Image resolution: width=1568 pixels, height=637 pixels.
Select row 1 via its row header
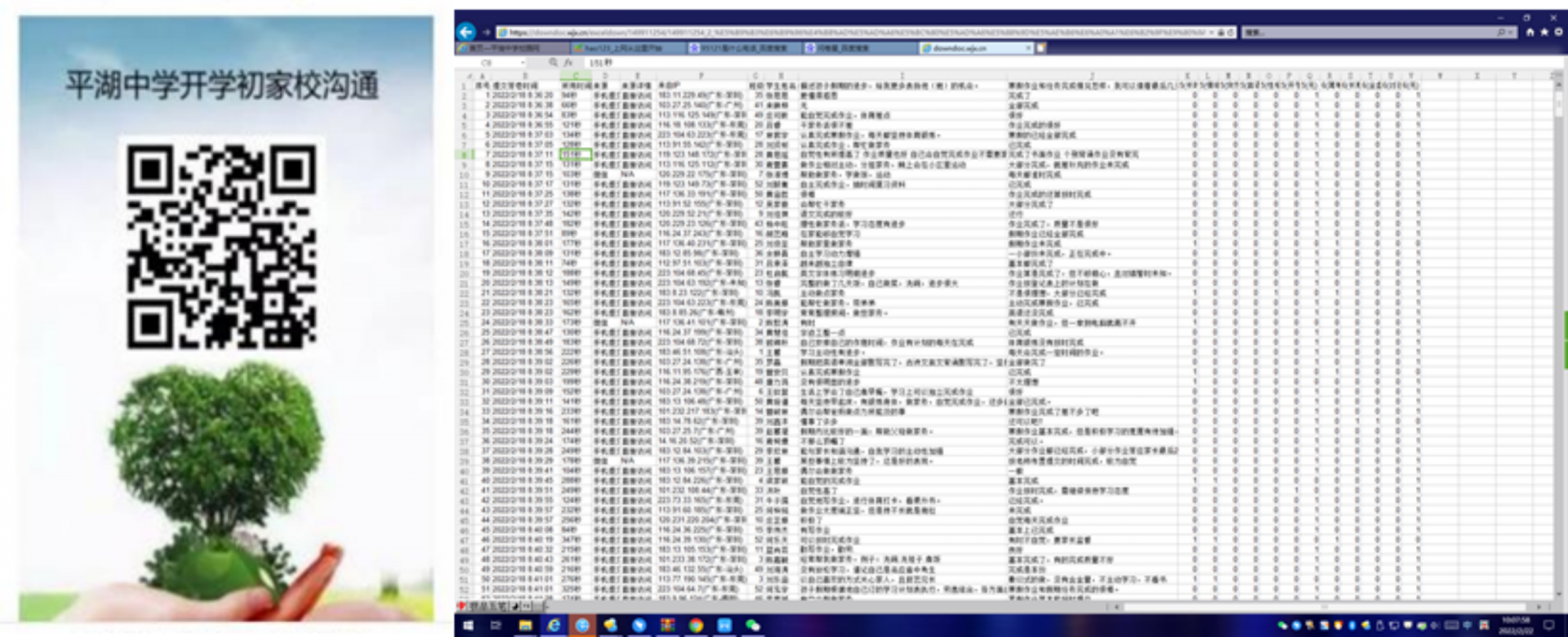coord(464,85)
